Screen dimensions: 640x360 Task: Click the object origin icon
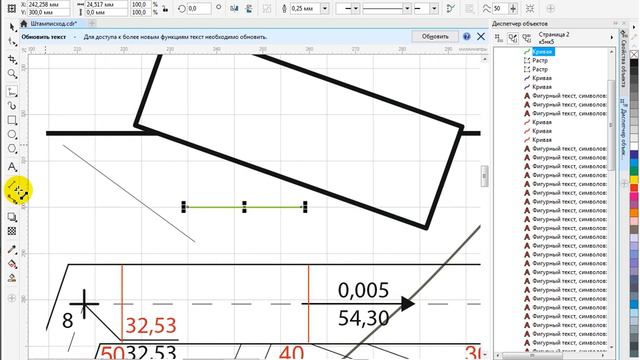(x=11, y=8)
